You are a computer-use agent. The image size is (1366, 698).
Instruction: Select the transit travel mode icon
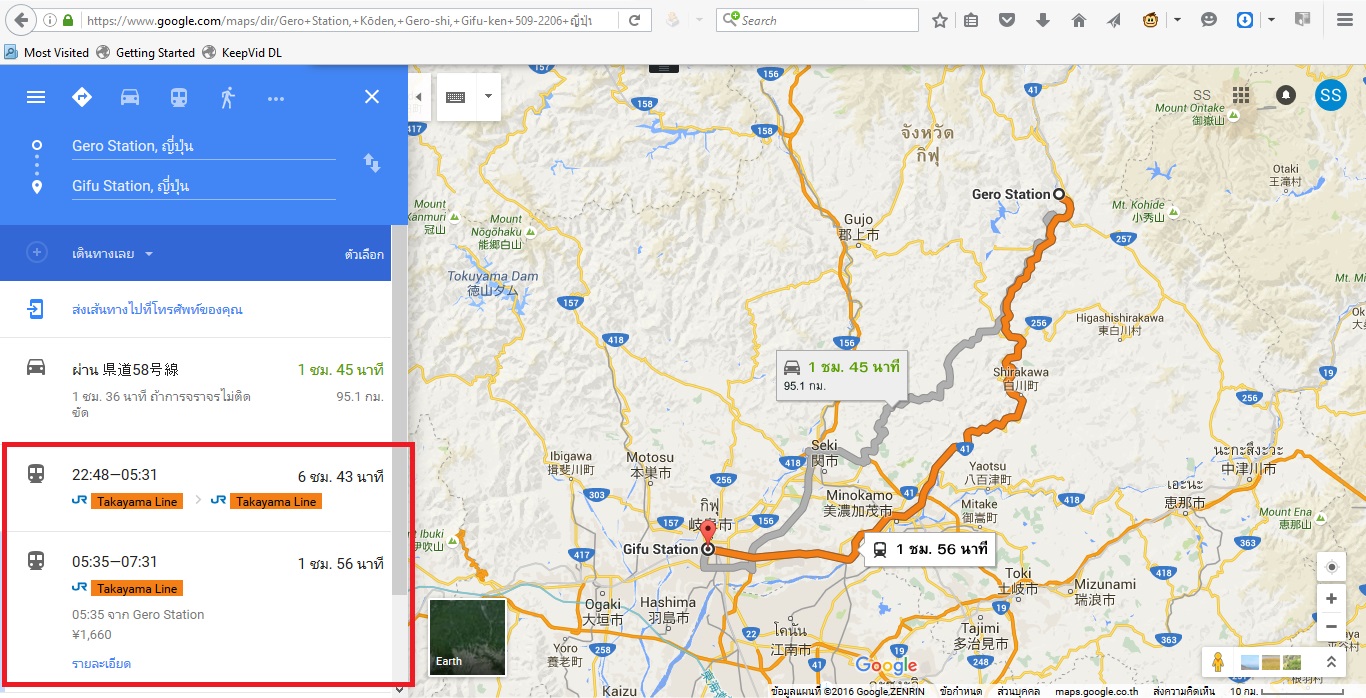pos(178,97)
